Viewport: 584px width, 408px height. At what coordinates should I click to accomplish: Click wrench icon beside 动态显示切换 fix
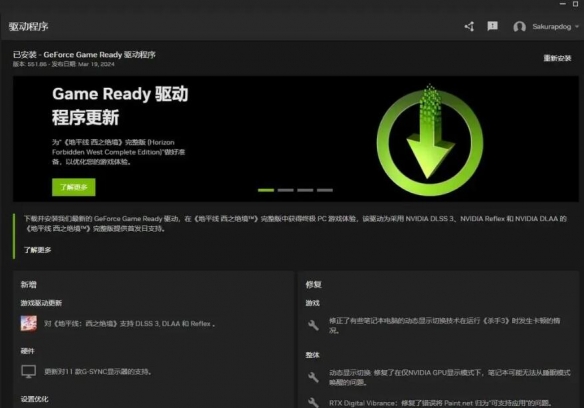coord(313,377)
